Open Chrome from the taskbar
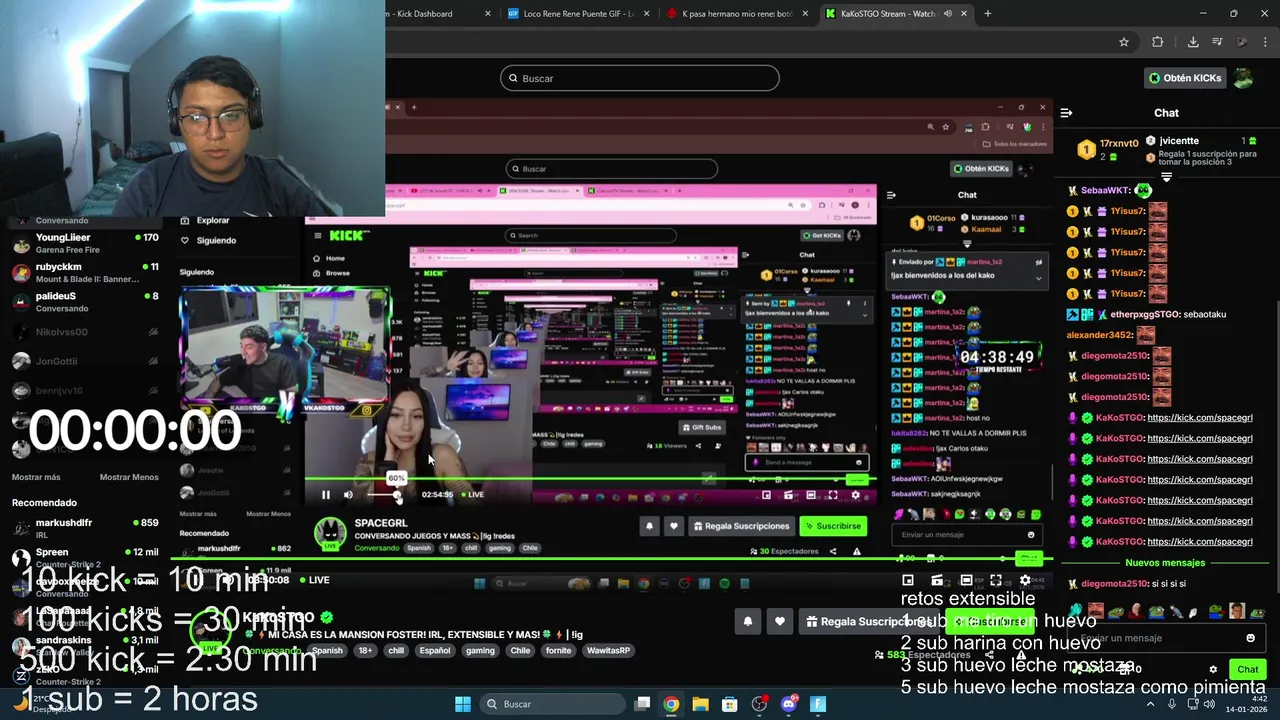Image resolution: width=1280 pixels, height=720 pixels. pyautogui.click(x=671, y=704)
